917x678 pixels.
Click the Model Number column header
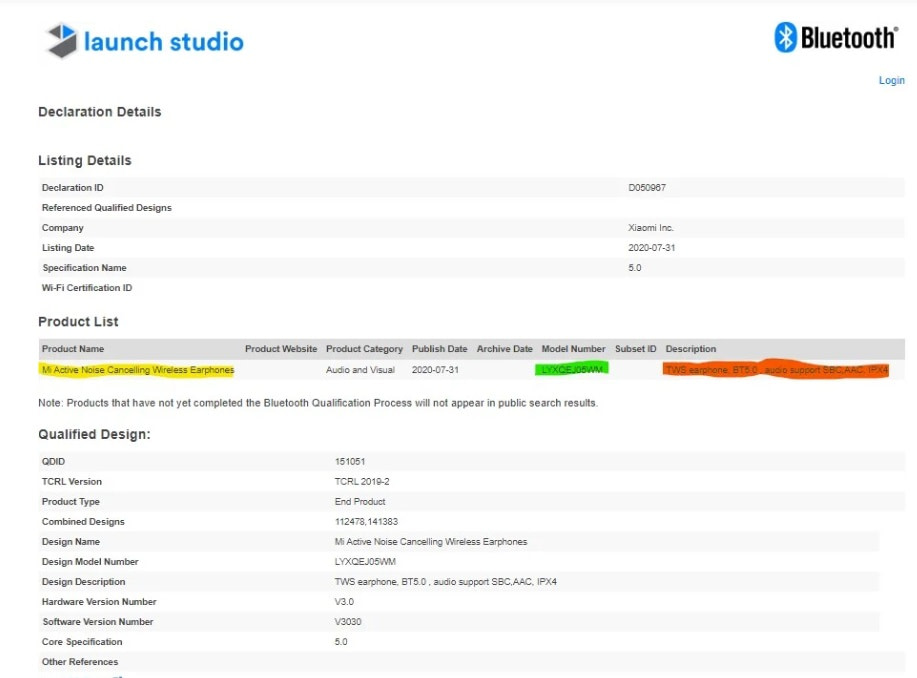coord(574,349)
